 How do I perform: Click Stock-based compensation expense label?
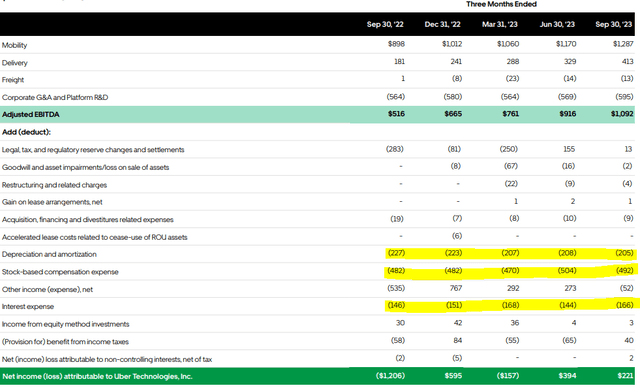coord(60,272)
